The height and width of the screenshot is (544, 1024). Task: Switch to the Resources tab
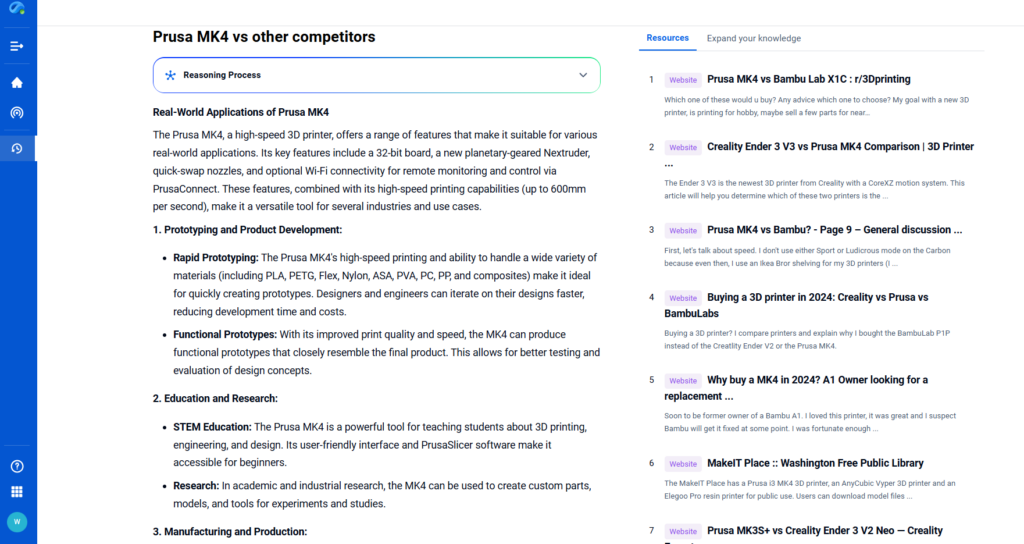pyautogui.click(x=667, y=38)
